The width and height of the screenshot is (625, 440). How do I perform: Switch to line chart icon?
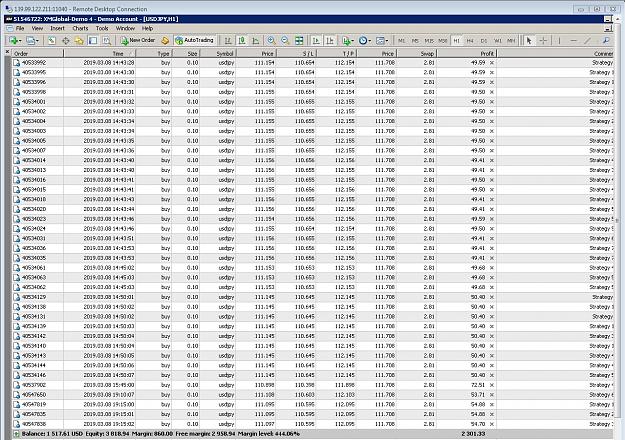coord(256,40)
